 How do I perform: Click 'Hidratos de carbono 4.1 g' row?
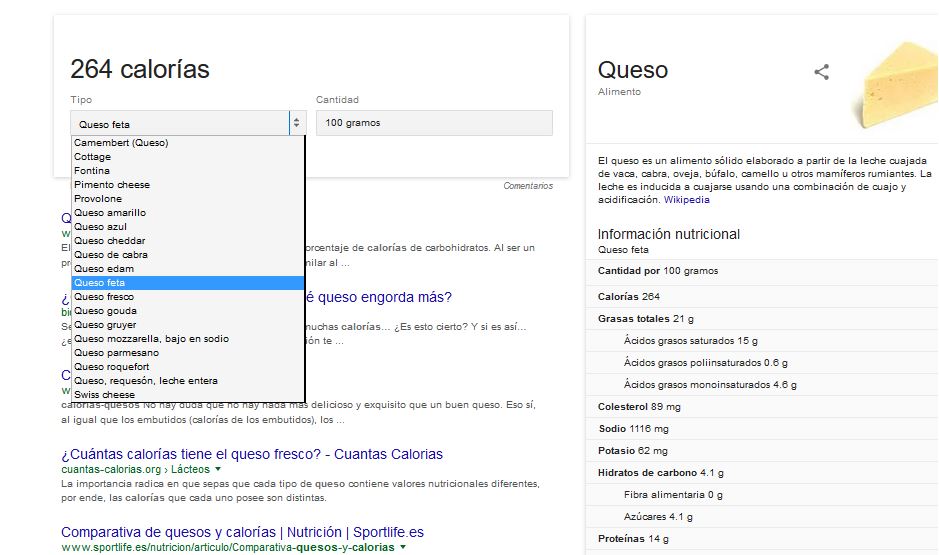762,472
